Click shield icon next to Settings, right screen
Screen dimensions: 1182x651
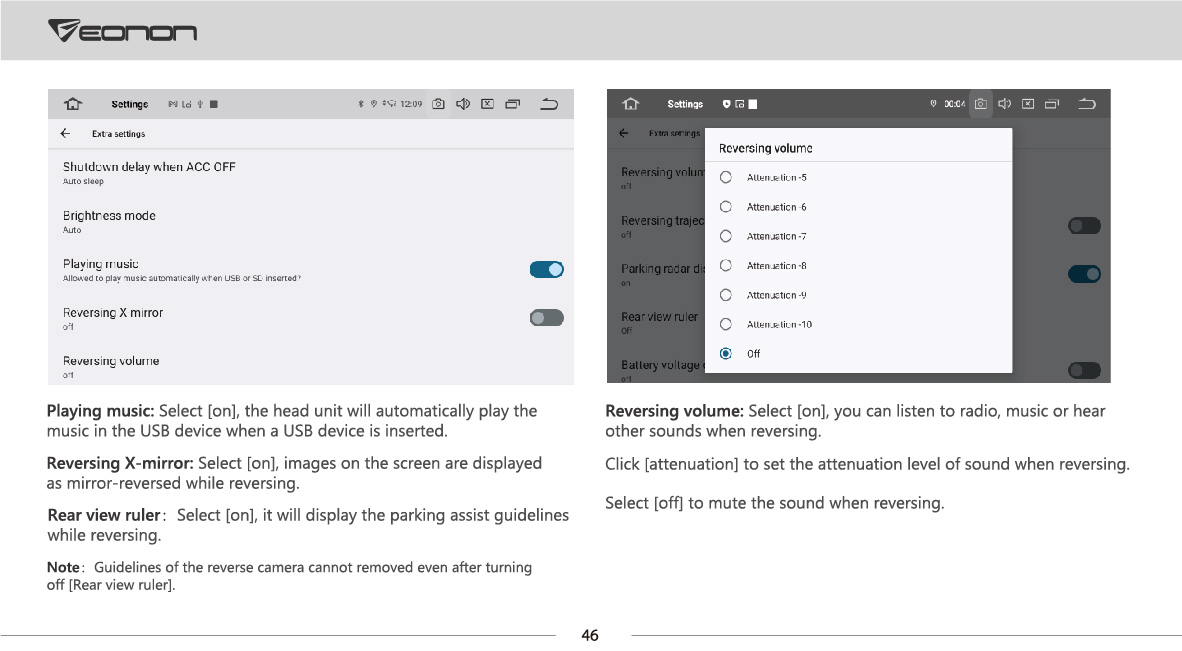[727, 104]
